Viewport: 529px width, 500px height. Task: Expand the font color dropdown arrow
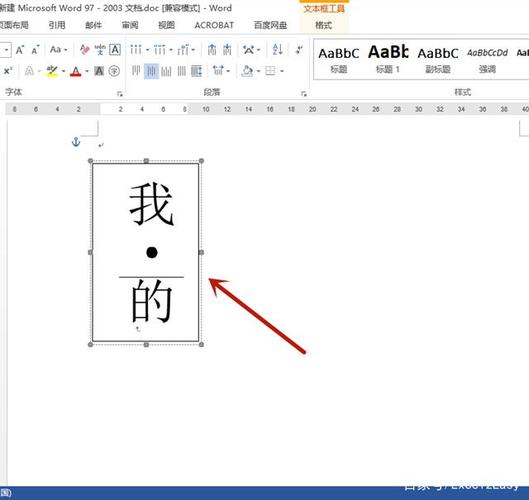pyautogui.click(x=87, y=71)
